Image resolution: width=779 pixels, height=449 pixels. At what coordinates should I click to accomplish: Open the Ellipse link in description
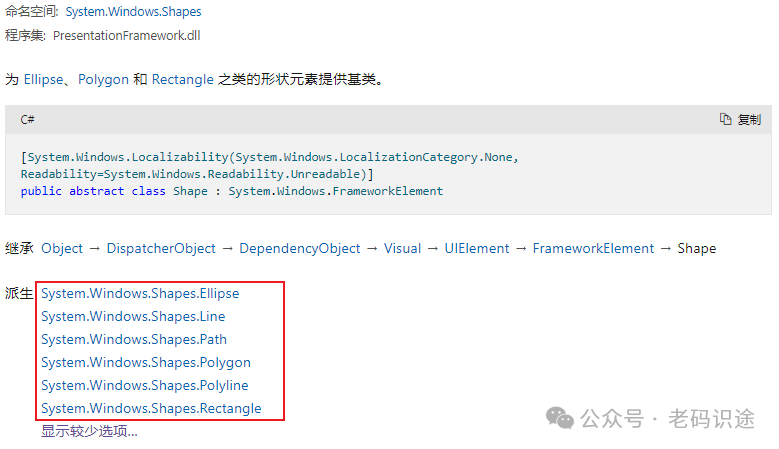pyautogui.click(x=44, y=79)
